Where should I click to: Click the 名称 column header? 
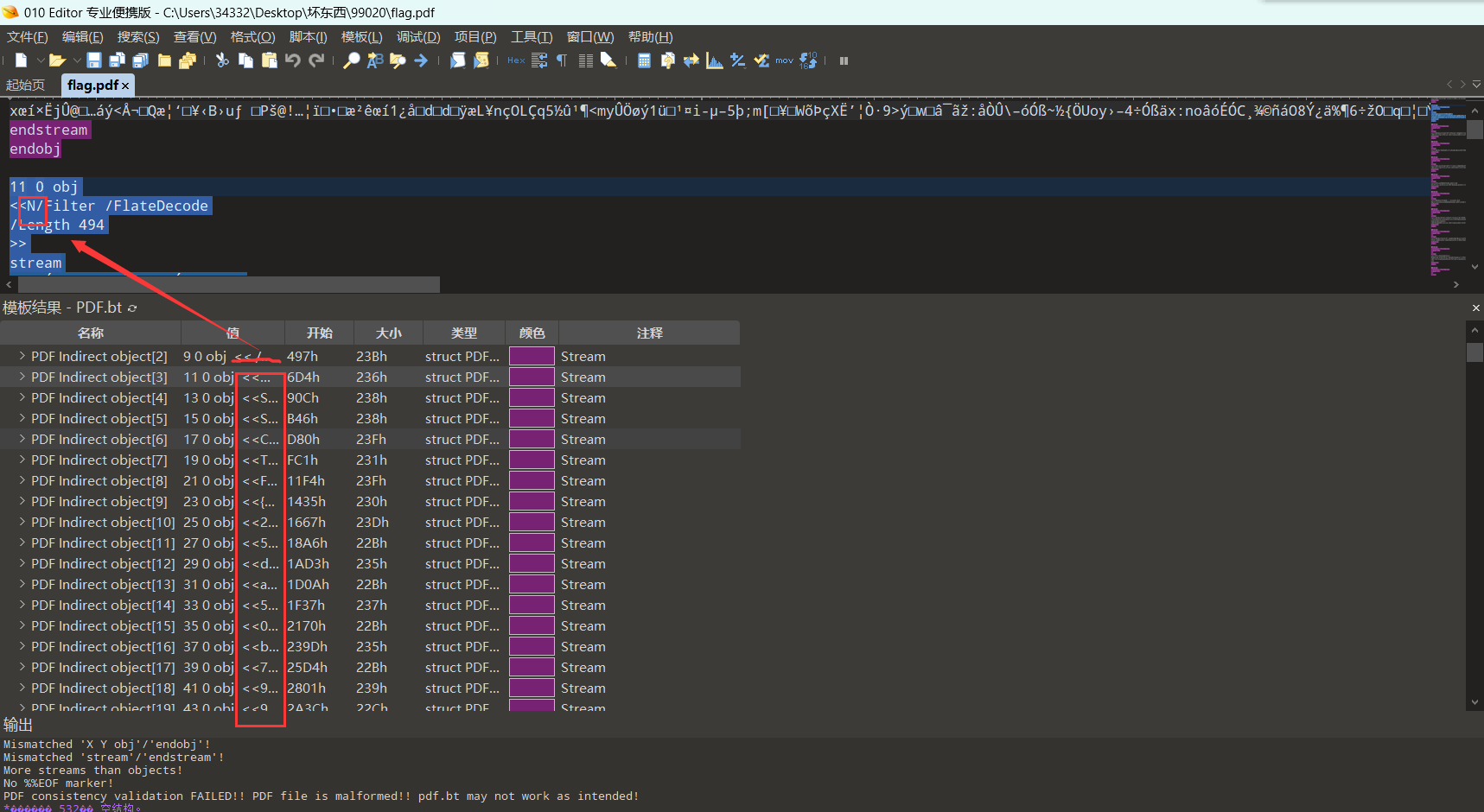(91, 333)
